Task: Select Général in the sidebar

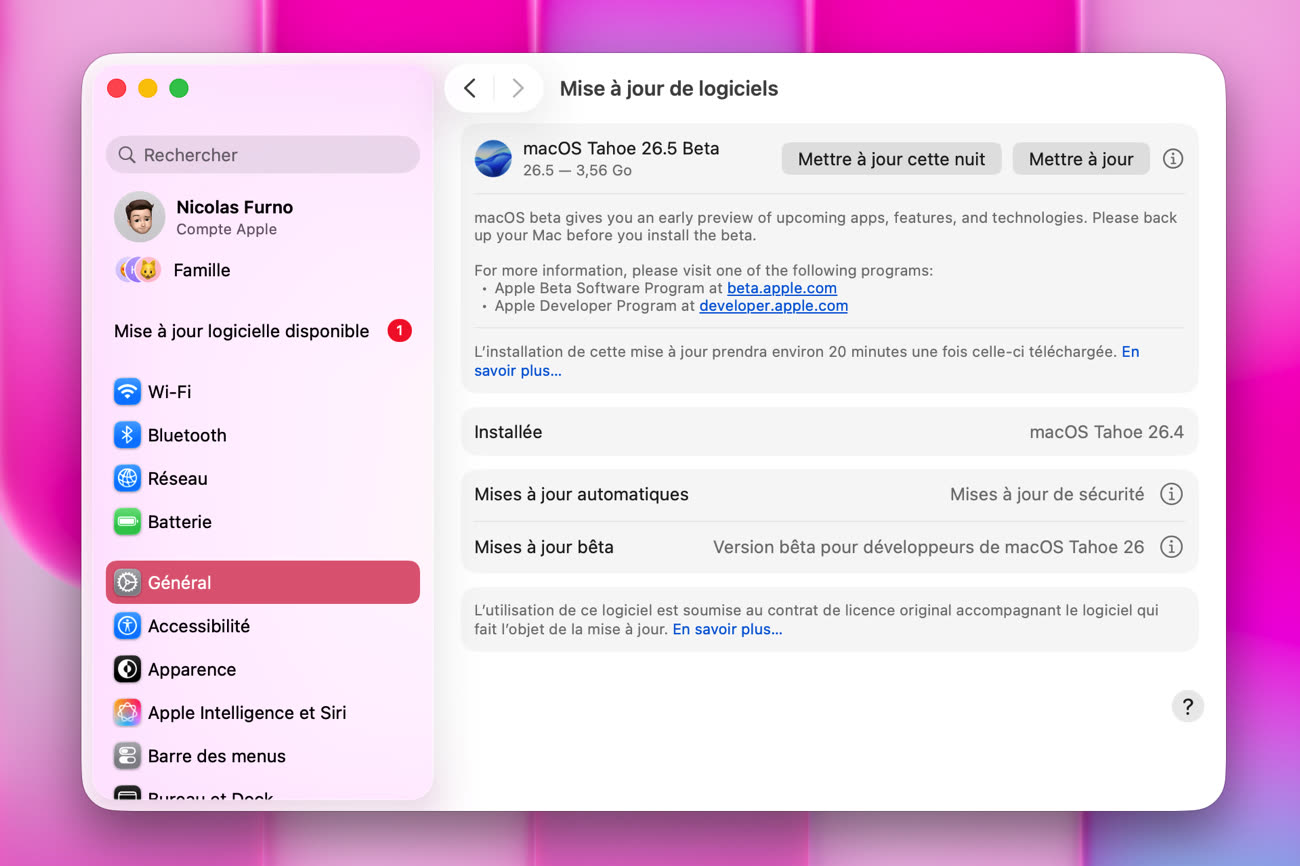Action: 262,582
